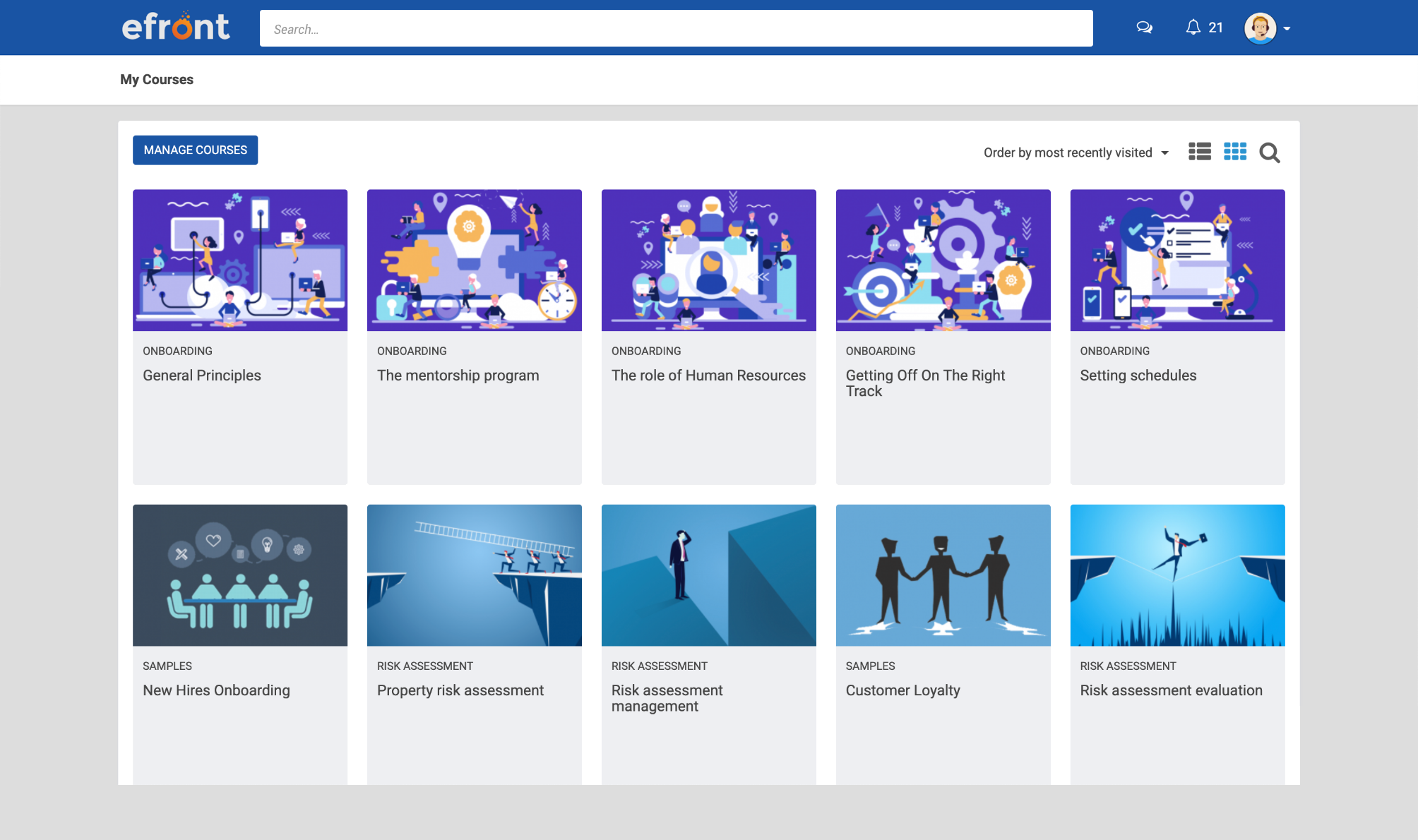Click the top search input field
Viewport: 1418px width, 840px height.
(x=676, y=29)
